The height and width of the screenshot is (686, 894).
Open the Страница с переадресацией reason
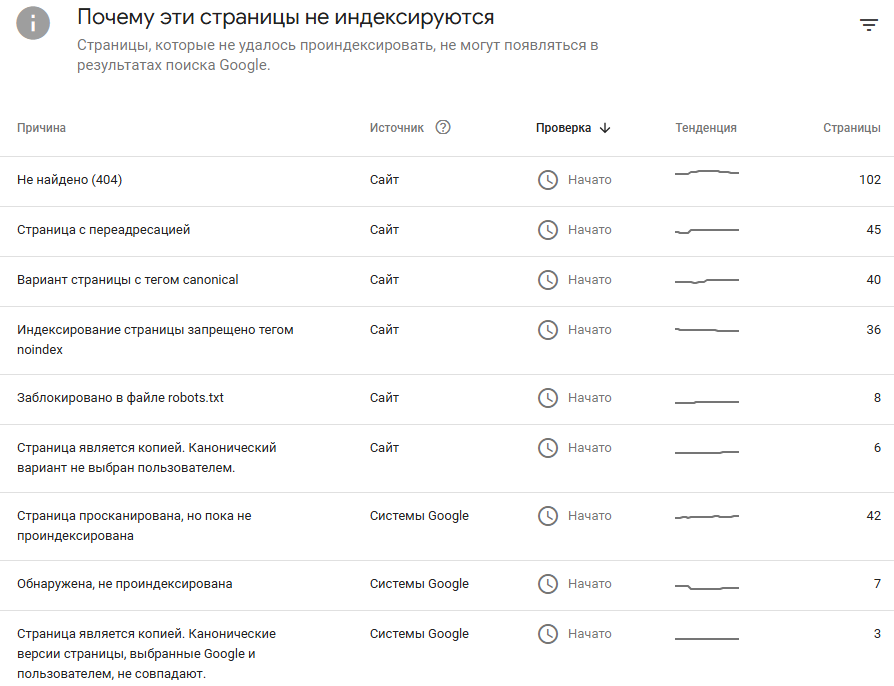coord(447,232)
